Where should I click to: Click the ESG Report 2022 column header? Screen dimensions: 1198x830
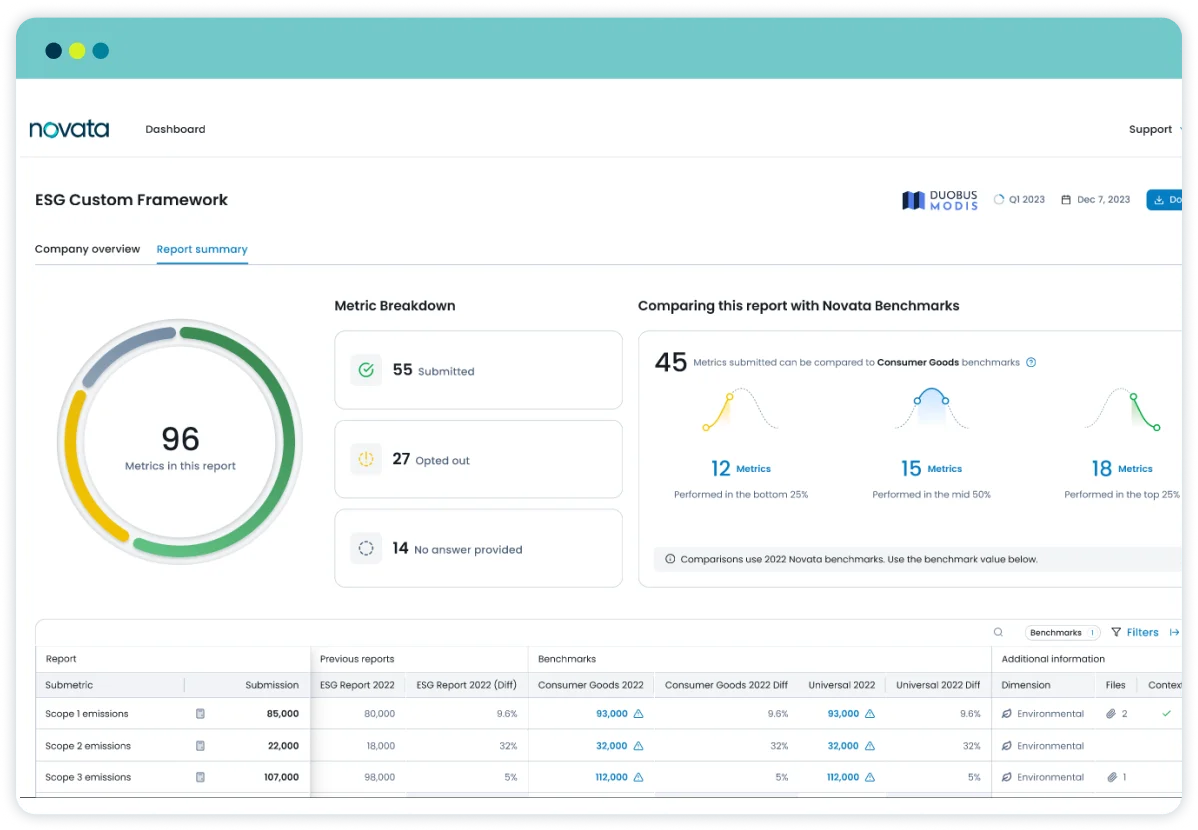[357, 685]
